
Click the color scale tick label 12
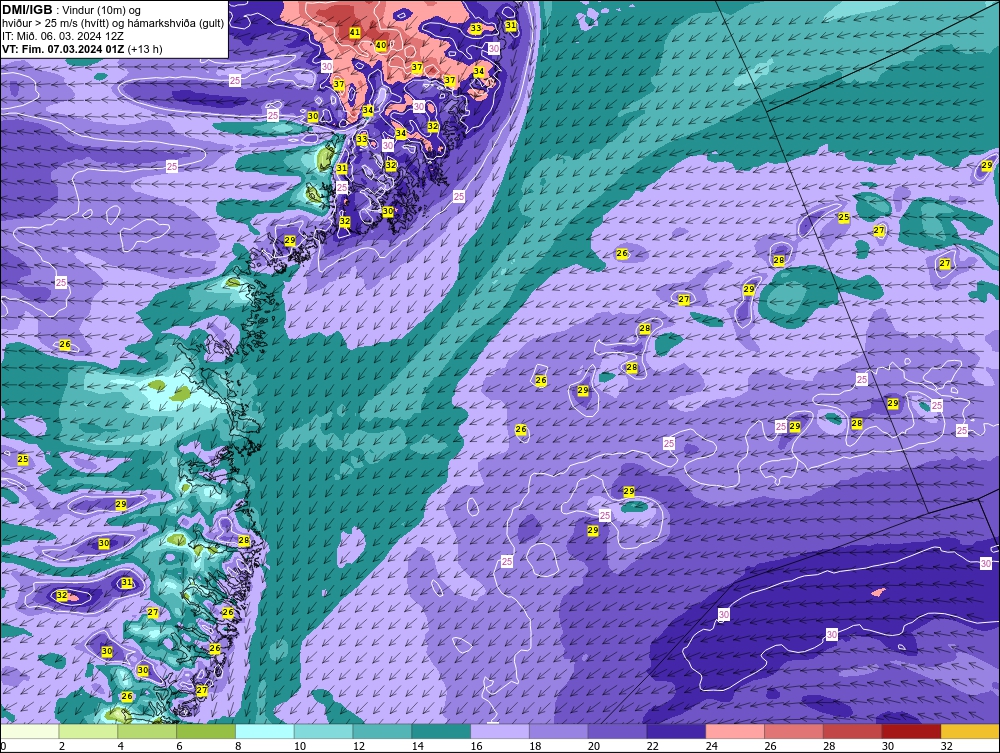coord(358,746)
